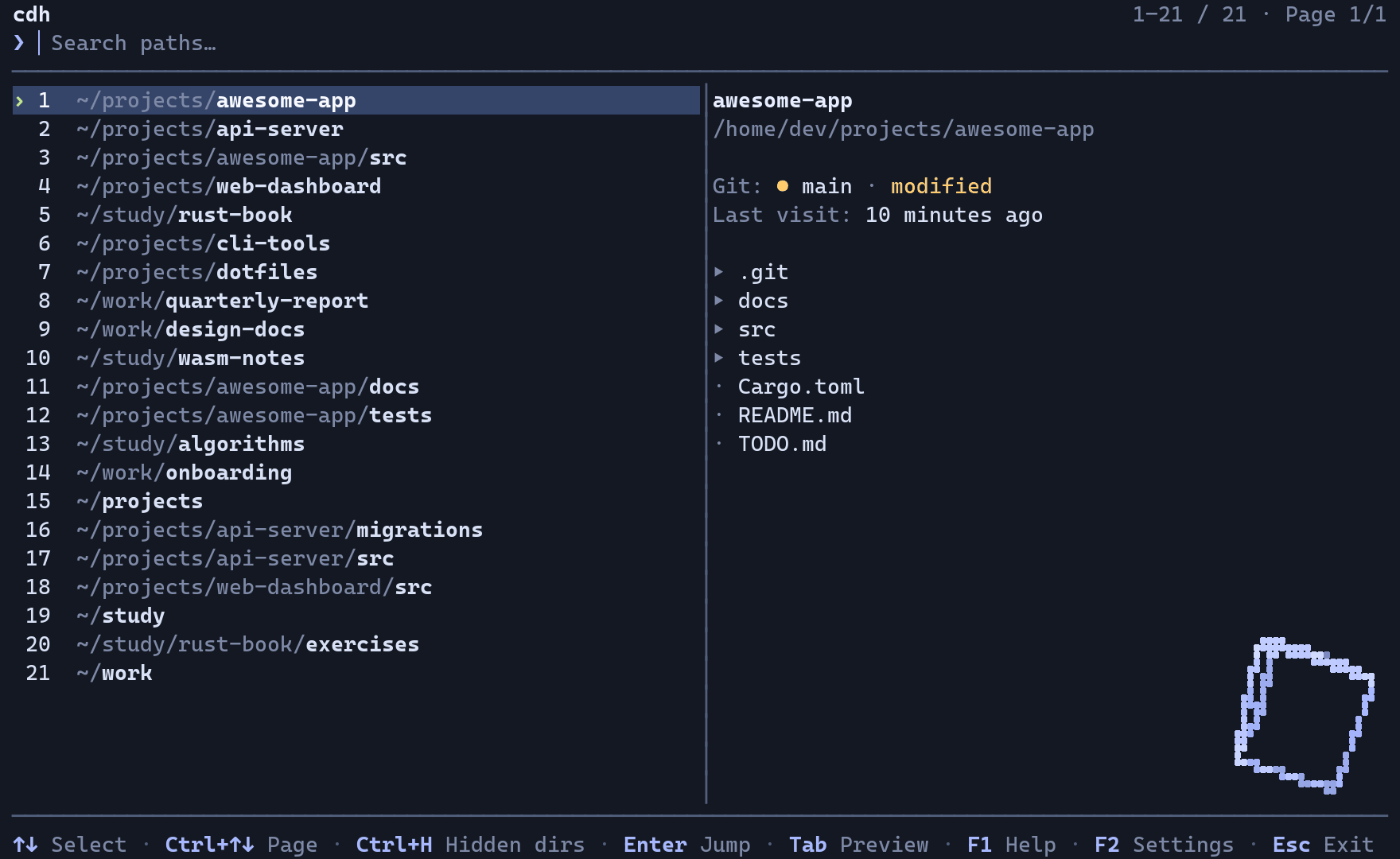Select ~/study/algorithms entry
Image resolution: width=1400 pixels, height=859 pixels.
pos(356,444)
